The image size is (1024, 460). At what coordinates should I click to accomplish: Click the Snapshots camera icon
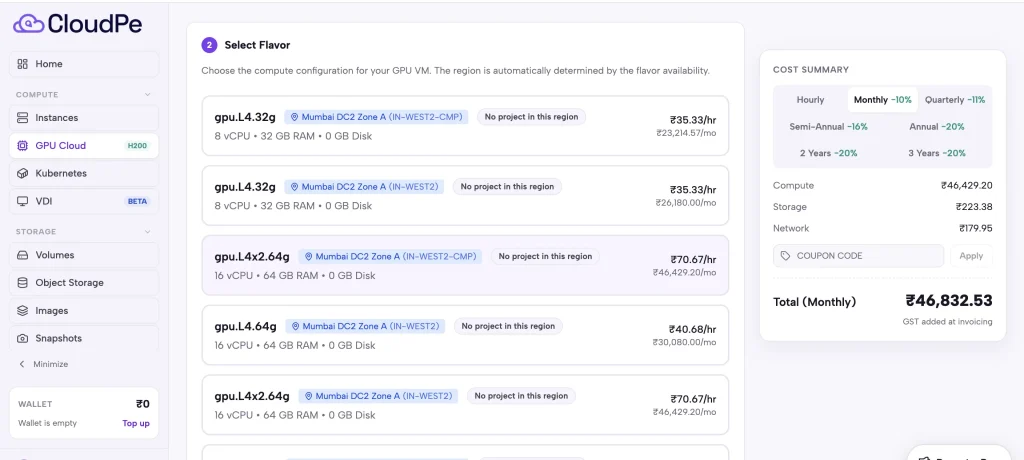22,338
